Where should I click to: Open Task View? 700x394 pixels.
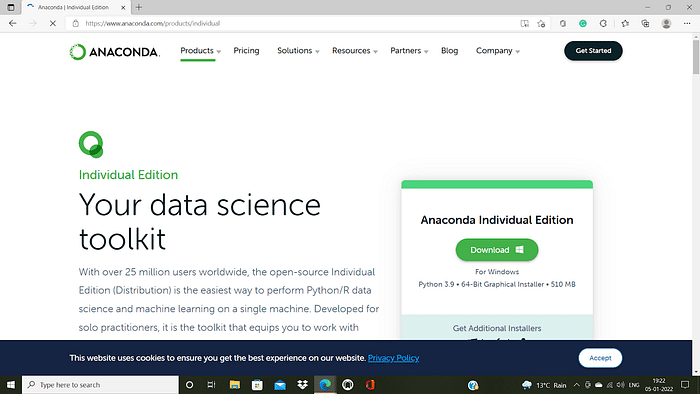pyautogui.click(x=212, y=385)
